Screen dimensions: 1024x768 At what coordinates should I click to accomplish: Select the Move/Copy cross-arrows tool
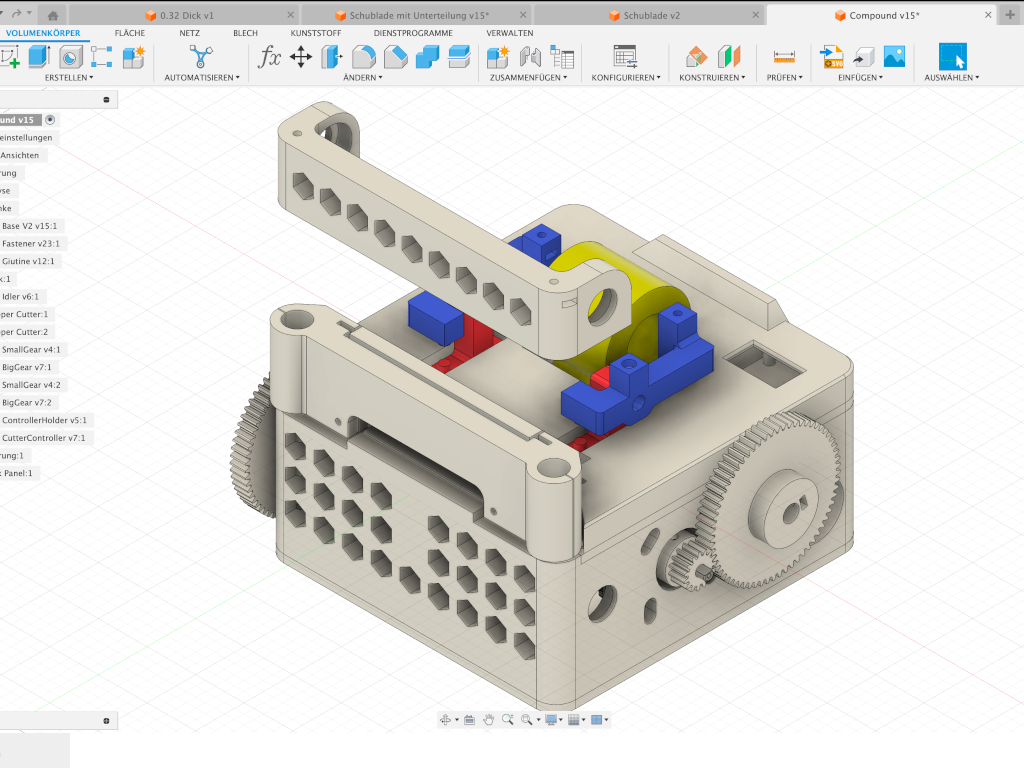pyautogui.click(x=301, y=57)
